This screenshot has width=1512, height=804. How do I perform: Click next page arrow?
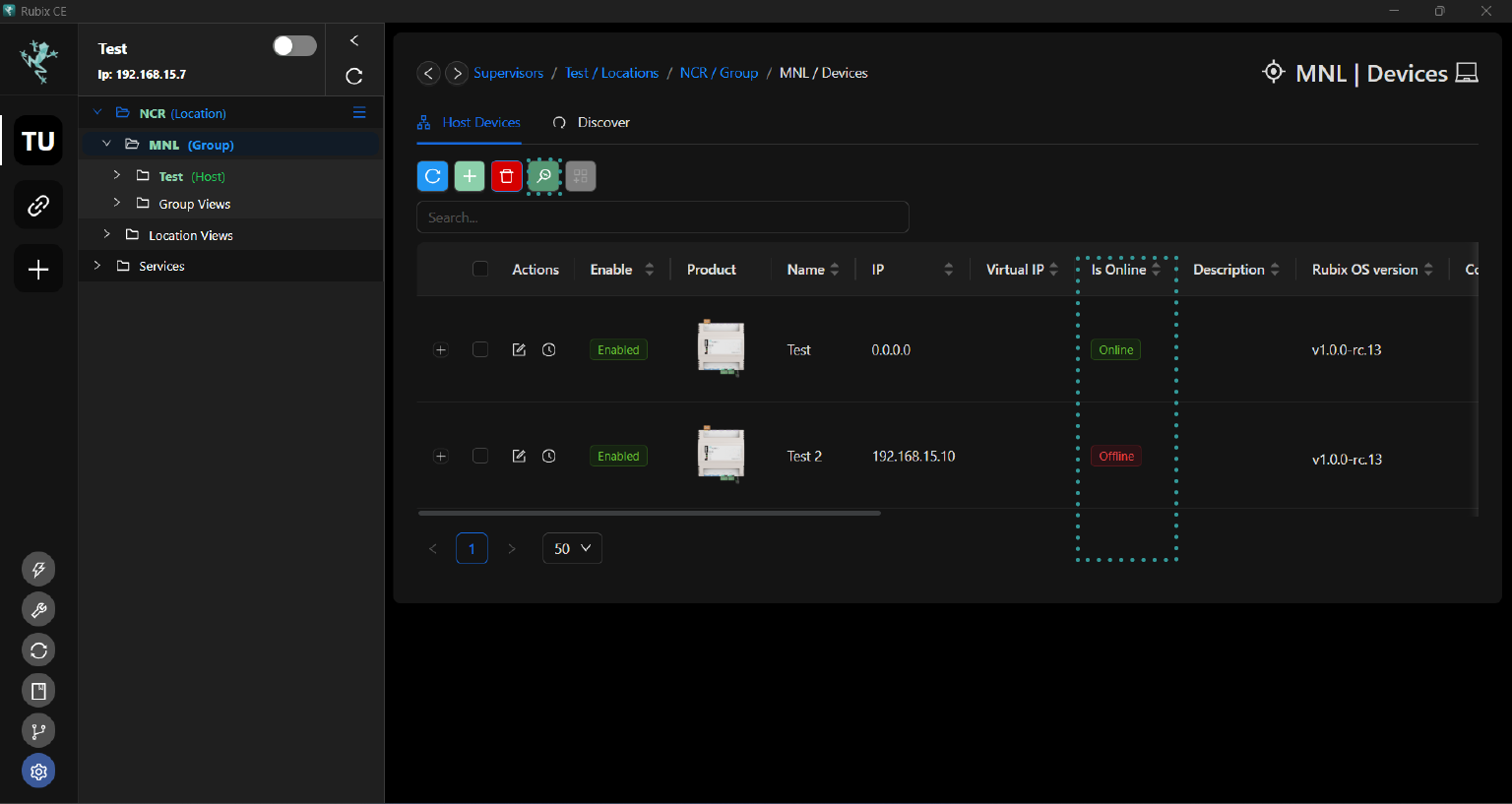512,548
